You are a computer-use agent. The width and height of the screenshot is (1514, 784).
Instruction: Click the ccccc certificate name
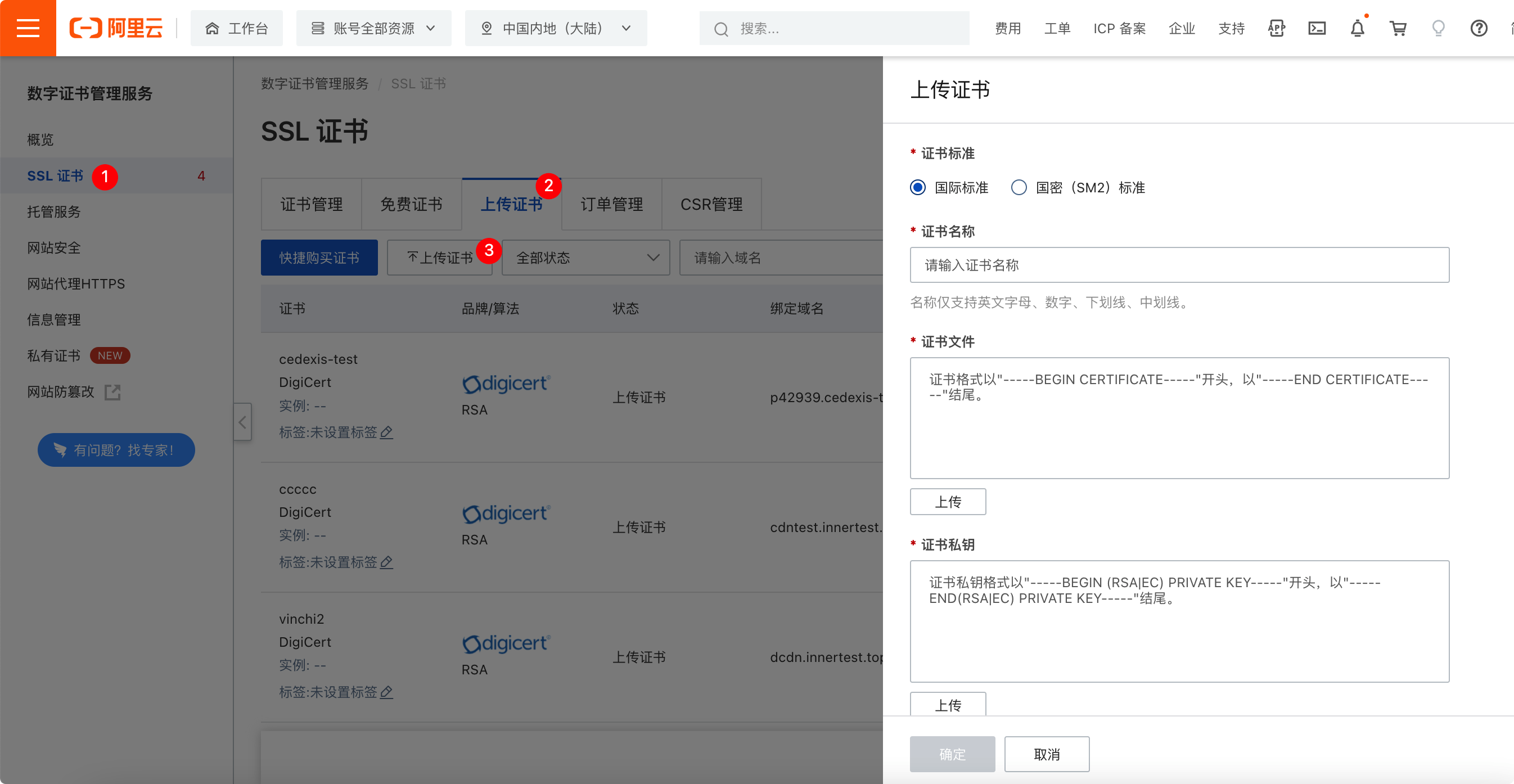298,489
